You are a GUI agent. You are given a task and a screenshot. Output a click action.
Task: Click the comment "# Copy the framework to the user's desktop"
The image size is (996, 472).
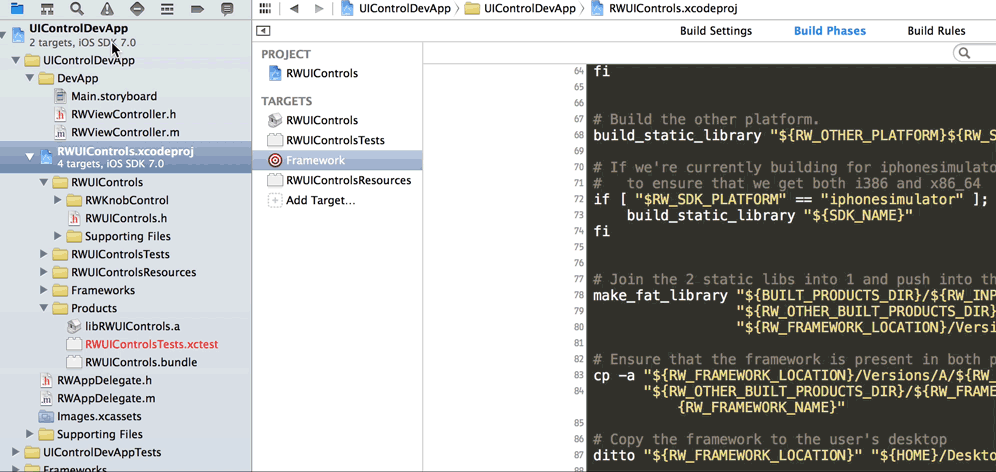coord(770,439)
